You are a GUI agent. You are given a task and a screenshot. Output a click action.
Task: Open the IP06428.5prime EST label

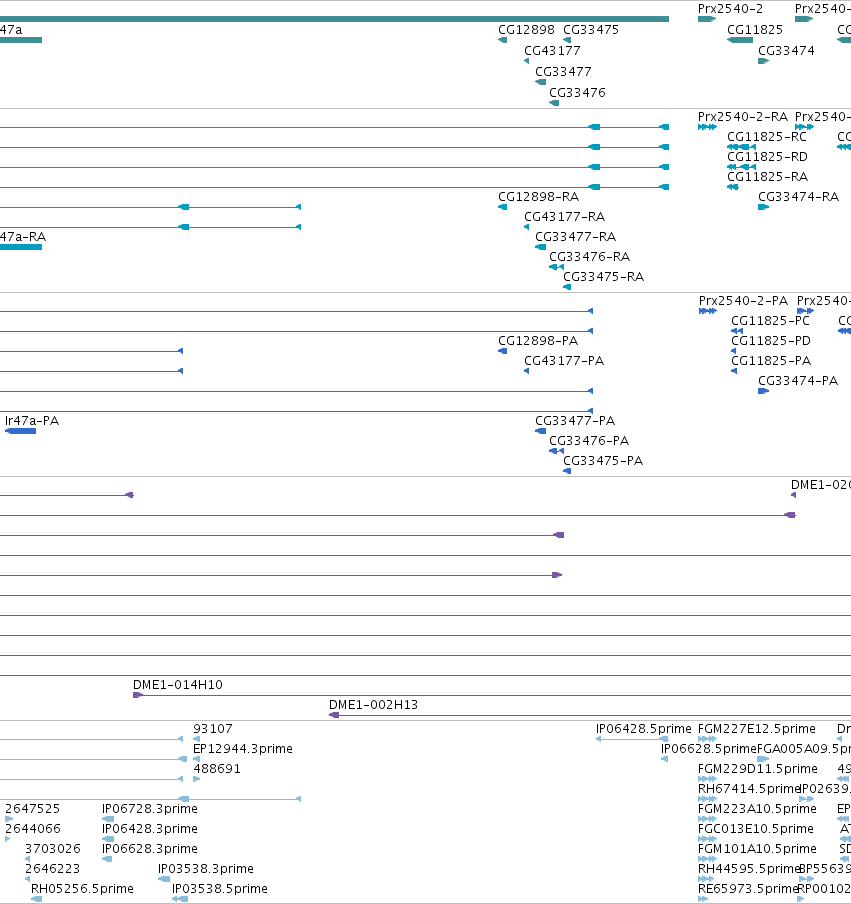[x=643, y=729]
